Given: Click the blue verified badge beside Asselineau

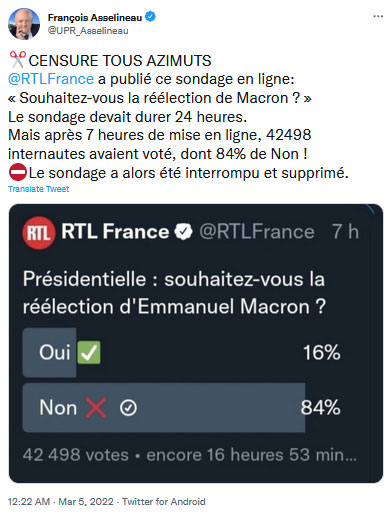Looking at the screenshot, I should 150,16.
